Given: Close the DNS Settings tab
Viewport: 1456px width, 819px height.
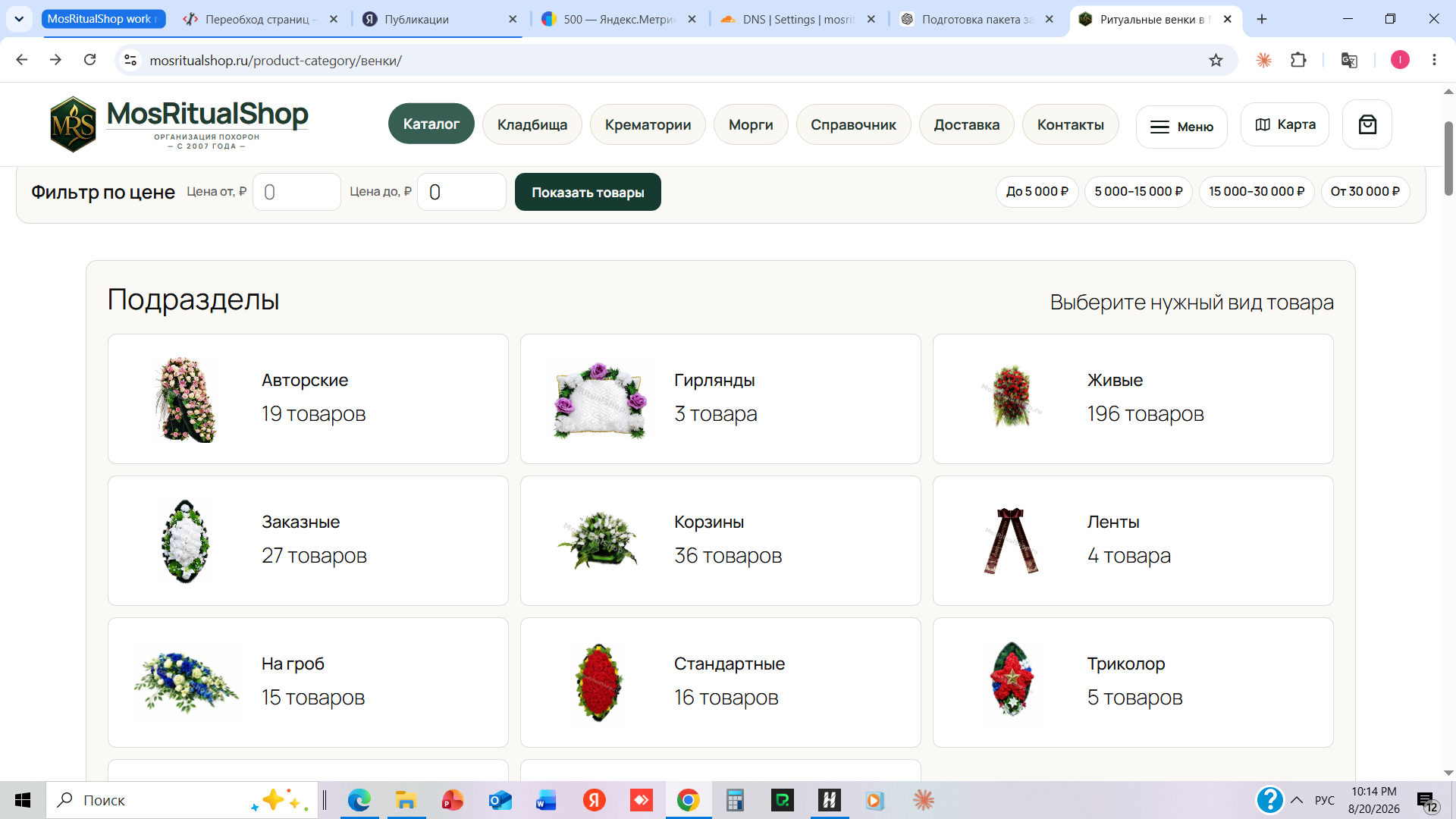Looking at the screenshot, I should tap(871, 19).
